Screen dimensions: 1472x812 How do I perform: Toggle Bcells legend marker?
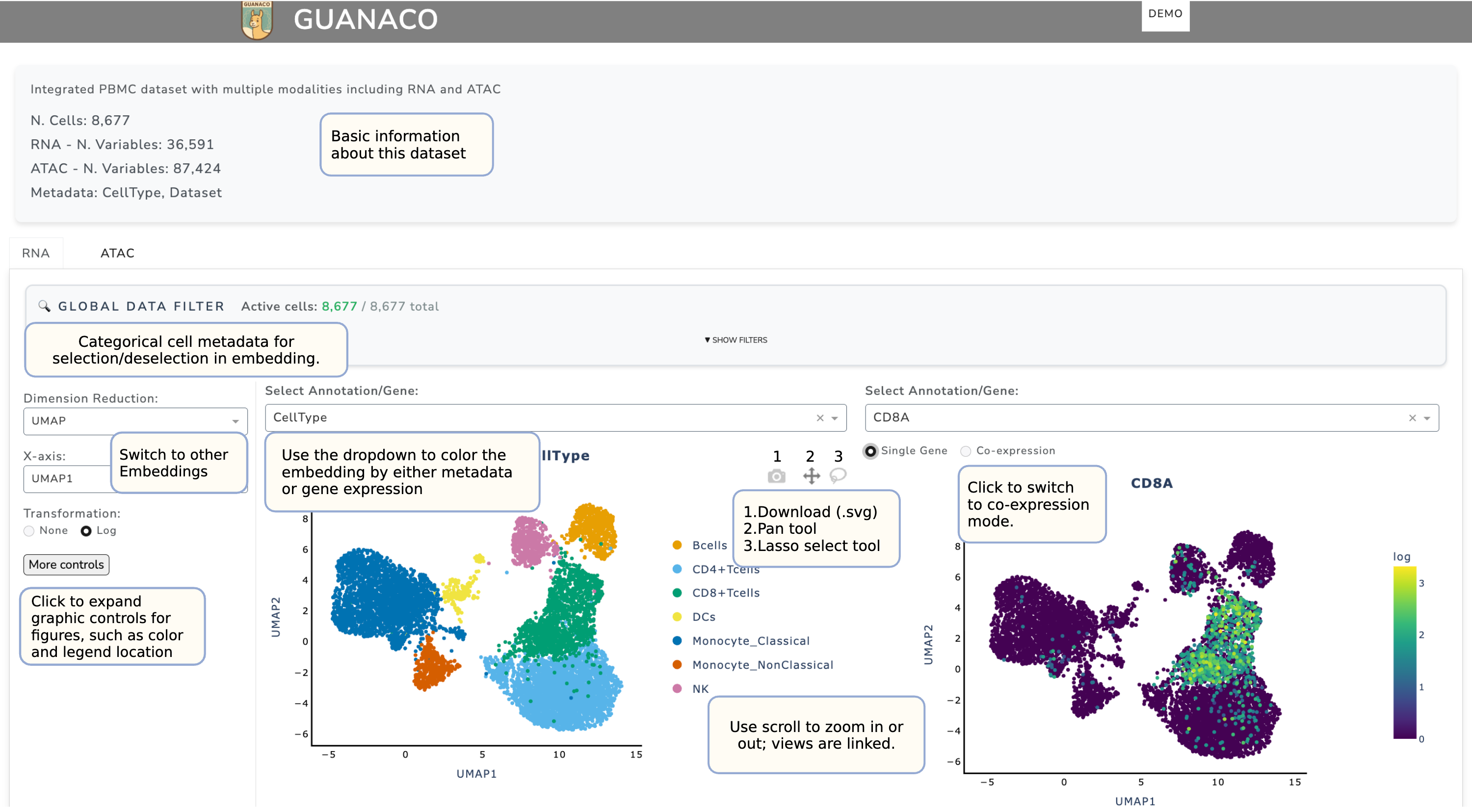[x=677, y=545]
